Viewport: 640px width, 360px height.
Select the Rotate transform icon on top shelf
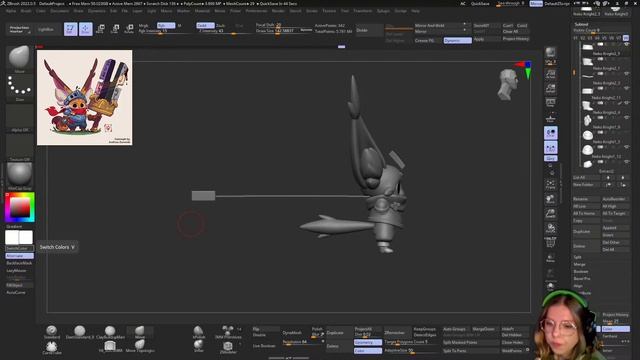click(x=129, y=29)
